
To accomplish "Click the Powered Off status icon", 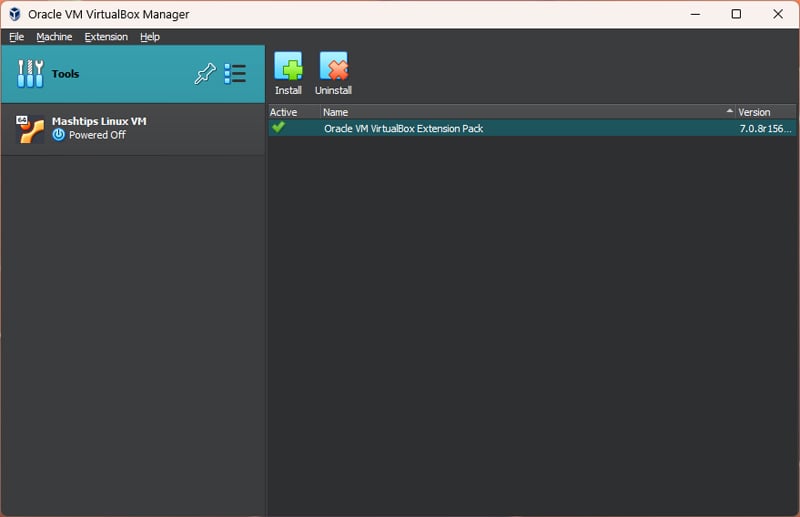I will (59, 135).
